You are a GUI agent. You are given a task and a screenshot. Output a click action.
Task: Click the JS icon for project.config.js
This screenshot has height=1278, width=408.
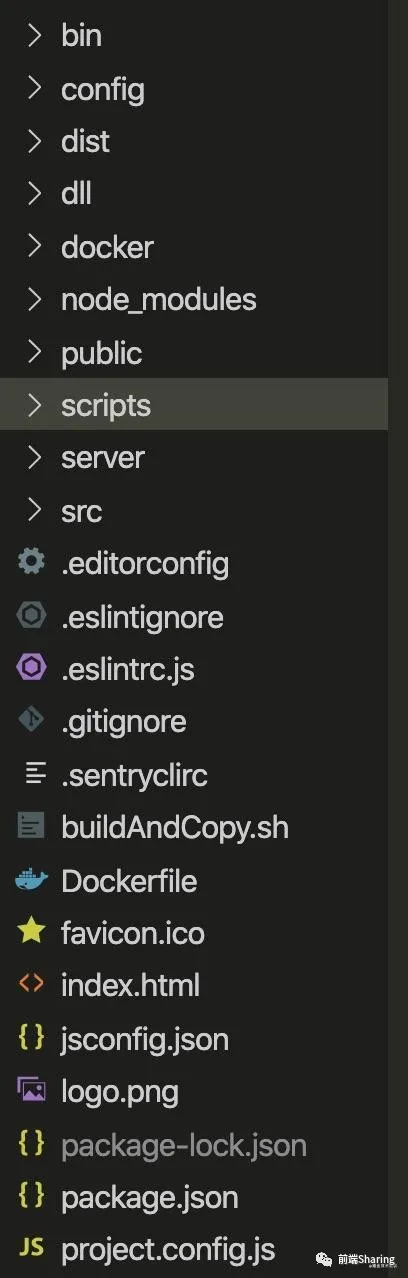coord(32,1249)
